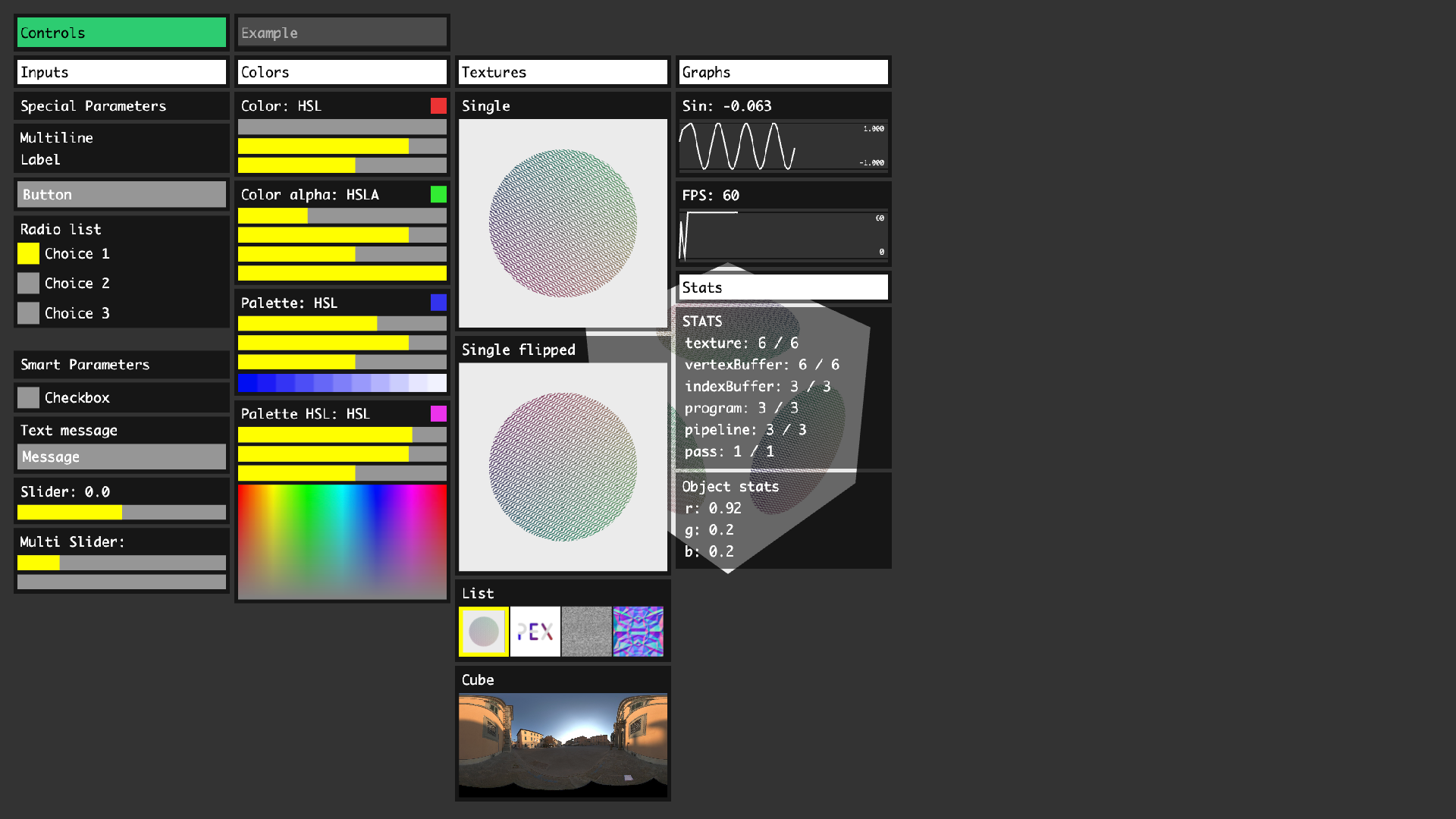The width and height of the screenshot is (1456, 819).
Task: Select Choice 2 radio option
Action: pos(29,284)
